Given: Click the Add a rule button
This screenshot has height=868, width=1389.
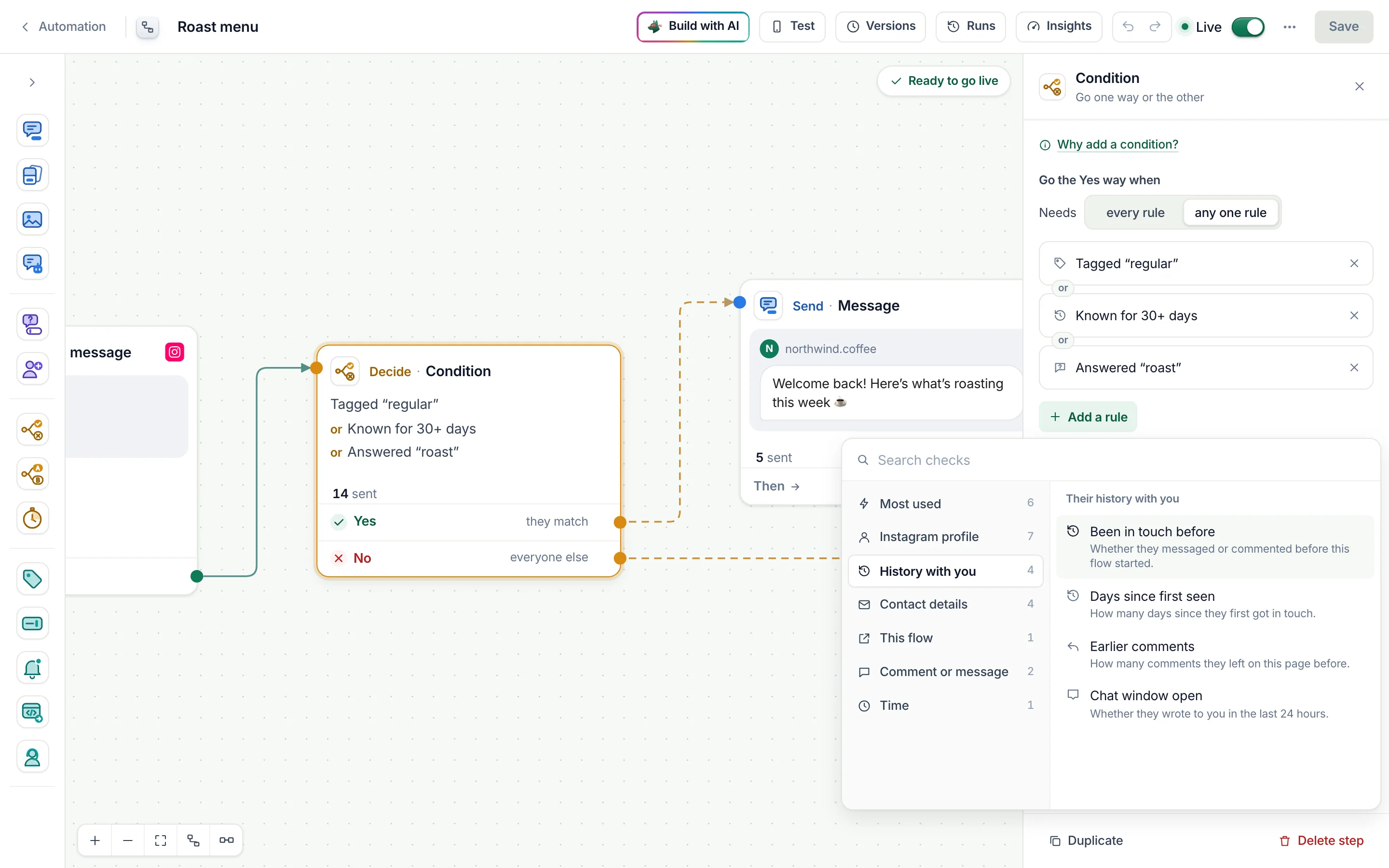Looking at the screenshot, I should (x=1088, y=417).
